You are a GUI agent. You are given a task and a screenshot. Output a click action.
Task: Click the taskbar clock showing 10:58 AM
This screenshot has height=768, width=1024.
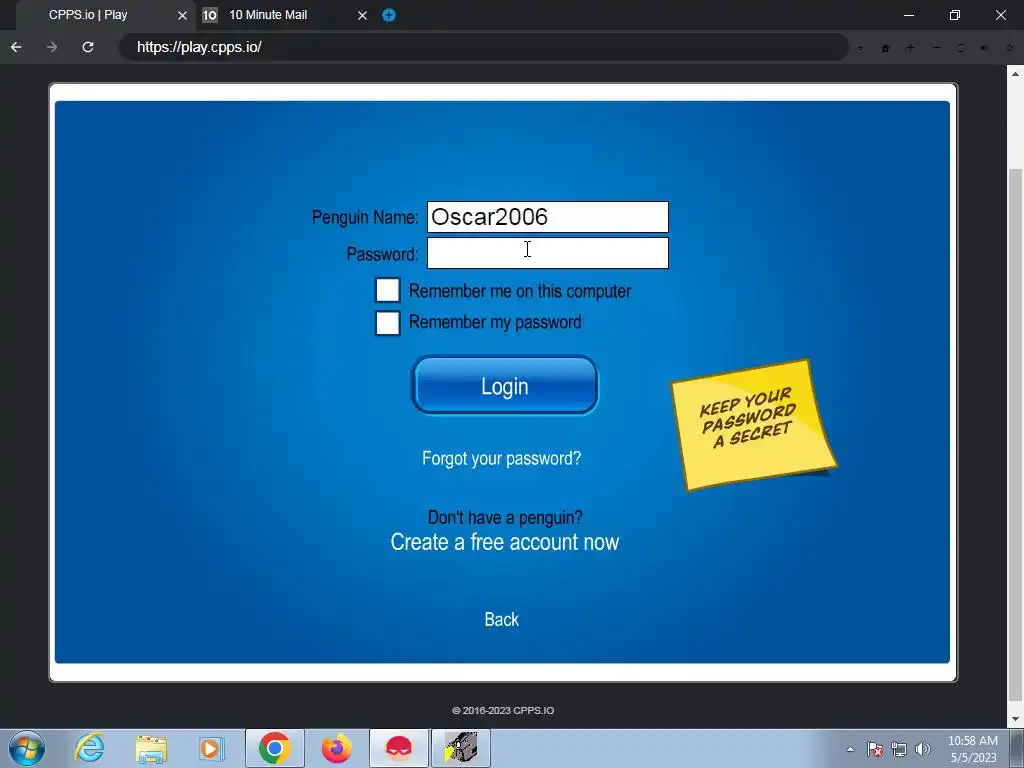[x=972, y=748]
